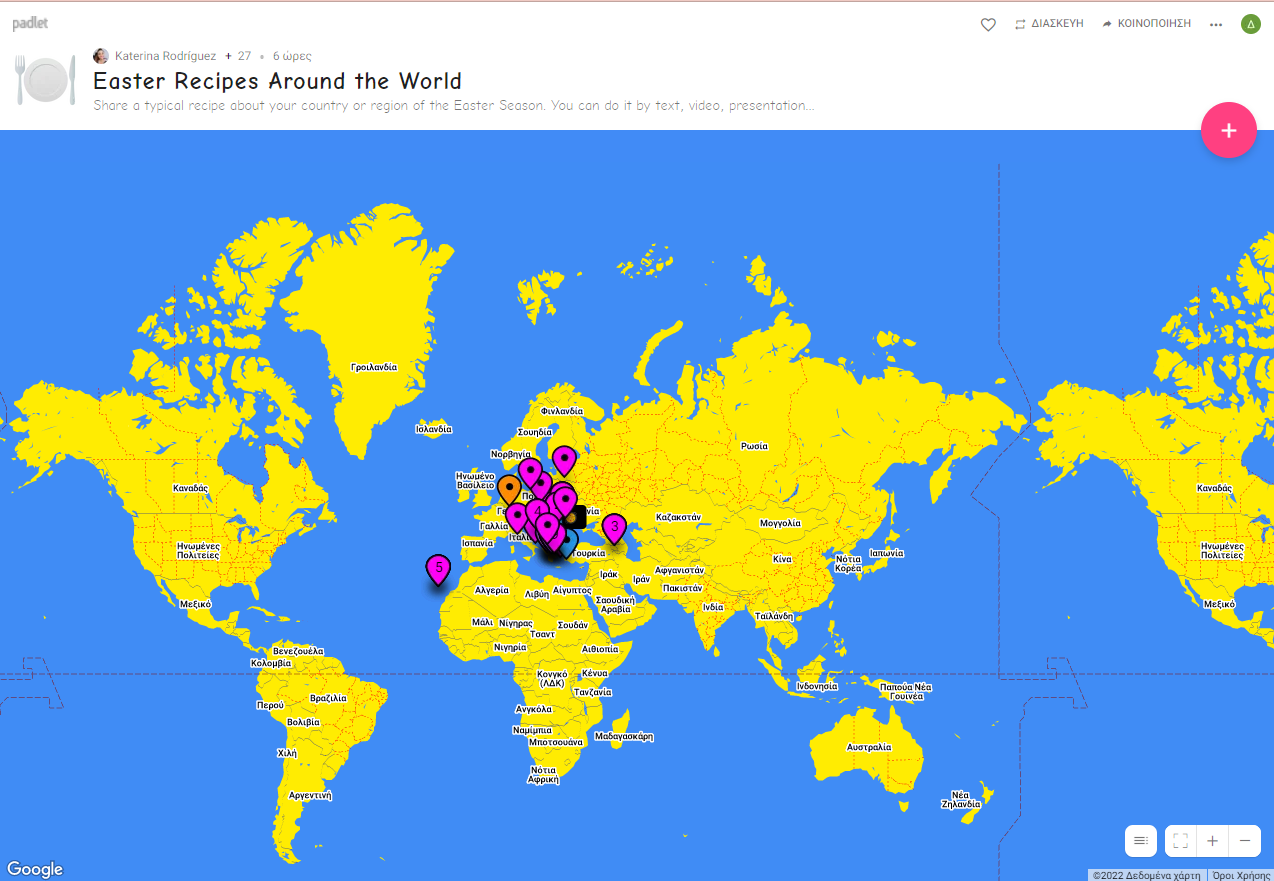Screen dimensions: 1274x881
Task: Click the pink add post plus button
Action: [x=1228, y=130]
